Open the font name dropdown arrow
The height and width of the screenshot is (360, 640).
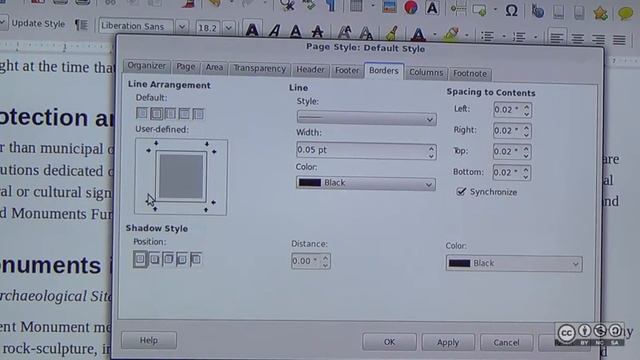[x=182, y=27]
